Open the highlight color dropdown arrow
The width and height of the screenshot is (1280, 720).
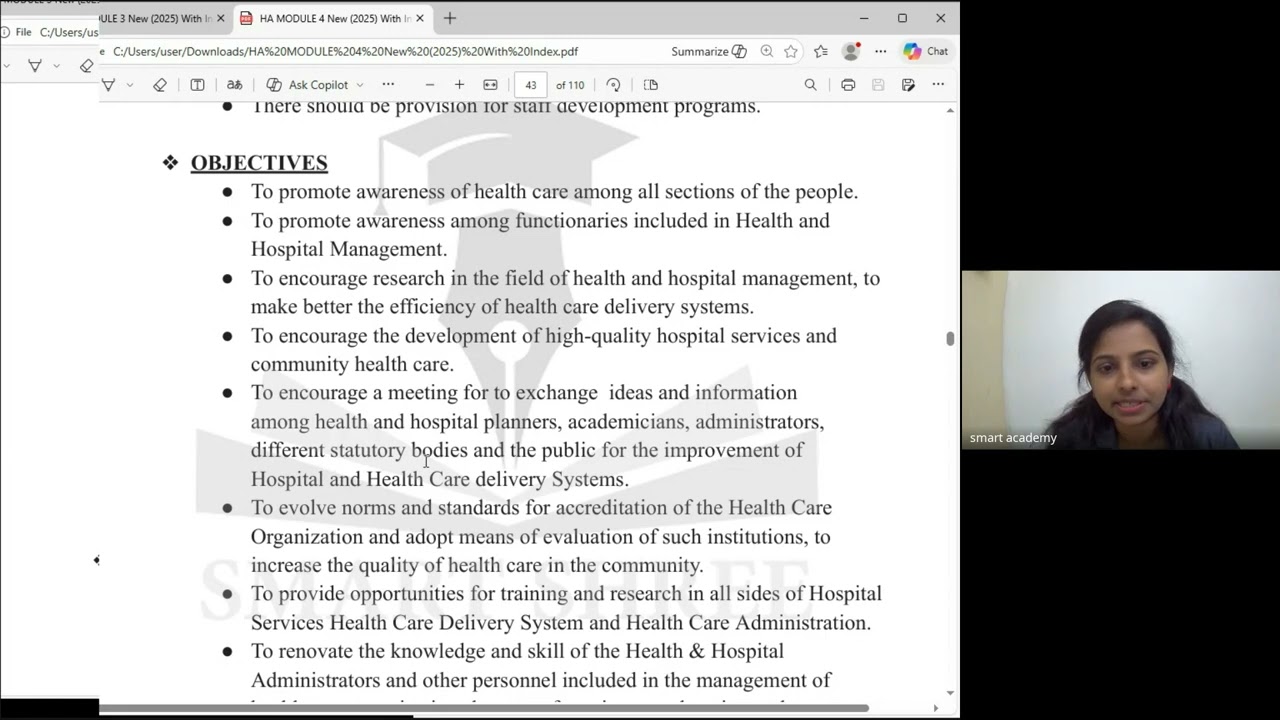(130, 85)
